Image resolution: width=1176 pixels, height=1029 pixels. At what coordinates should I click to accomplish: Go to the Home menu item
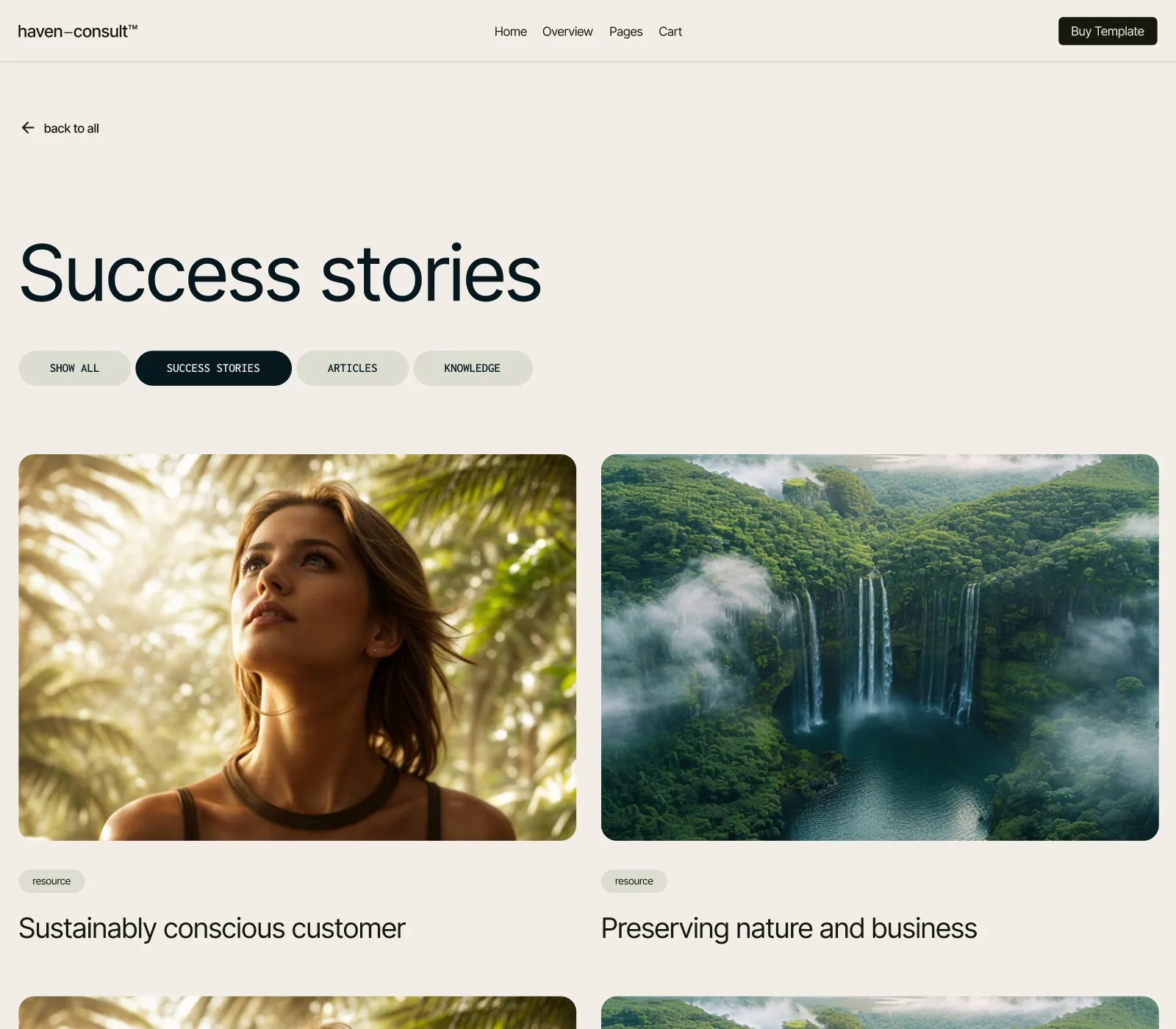[x=510, y=32]
